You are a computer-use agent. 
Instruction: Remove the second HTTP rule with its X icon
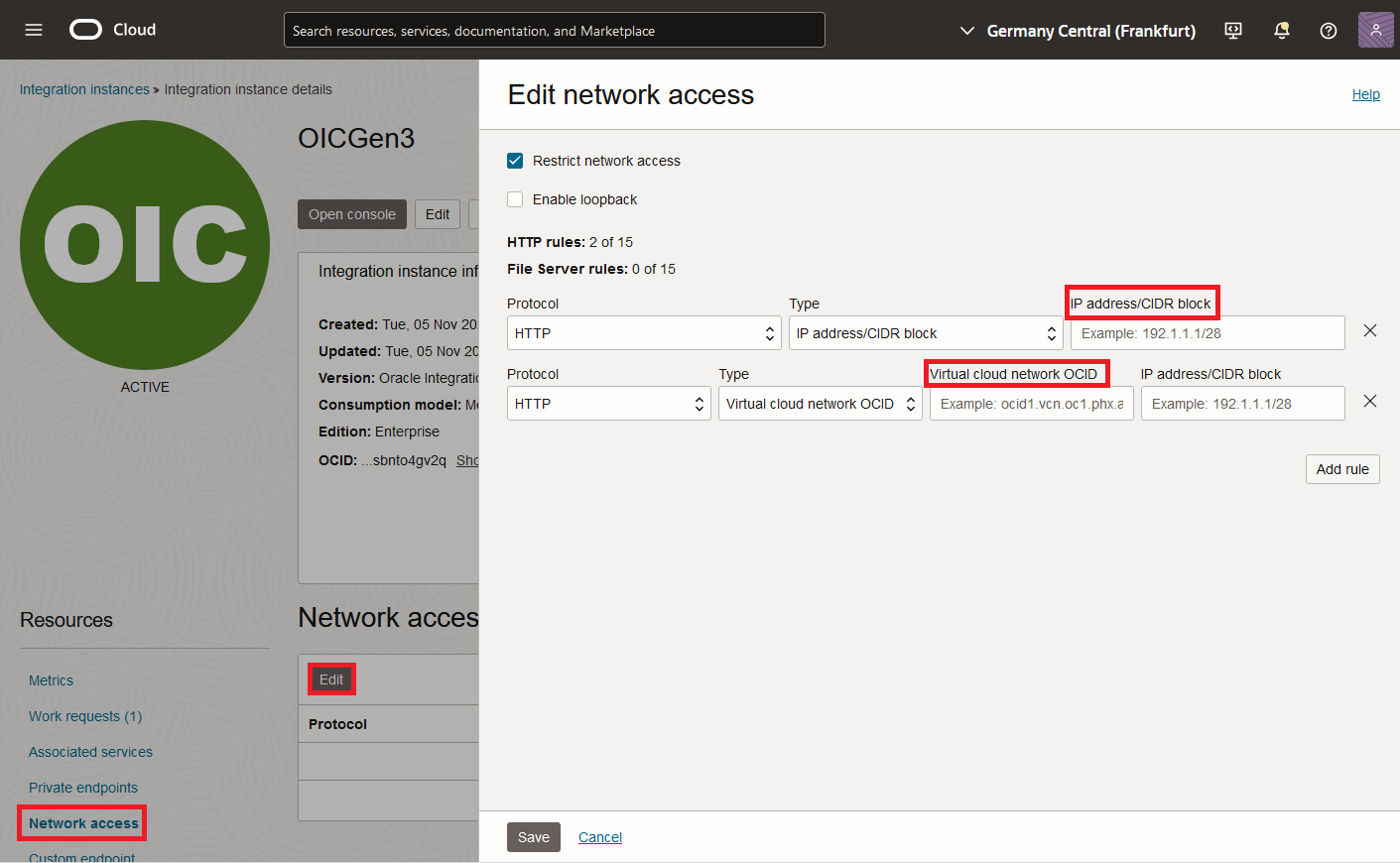coord(1370,401)
